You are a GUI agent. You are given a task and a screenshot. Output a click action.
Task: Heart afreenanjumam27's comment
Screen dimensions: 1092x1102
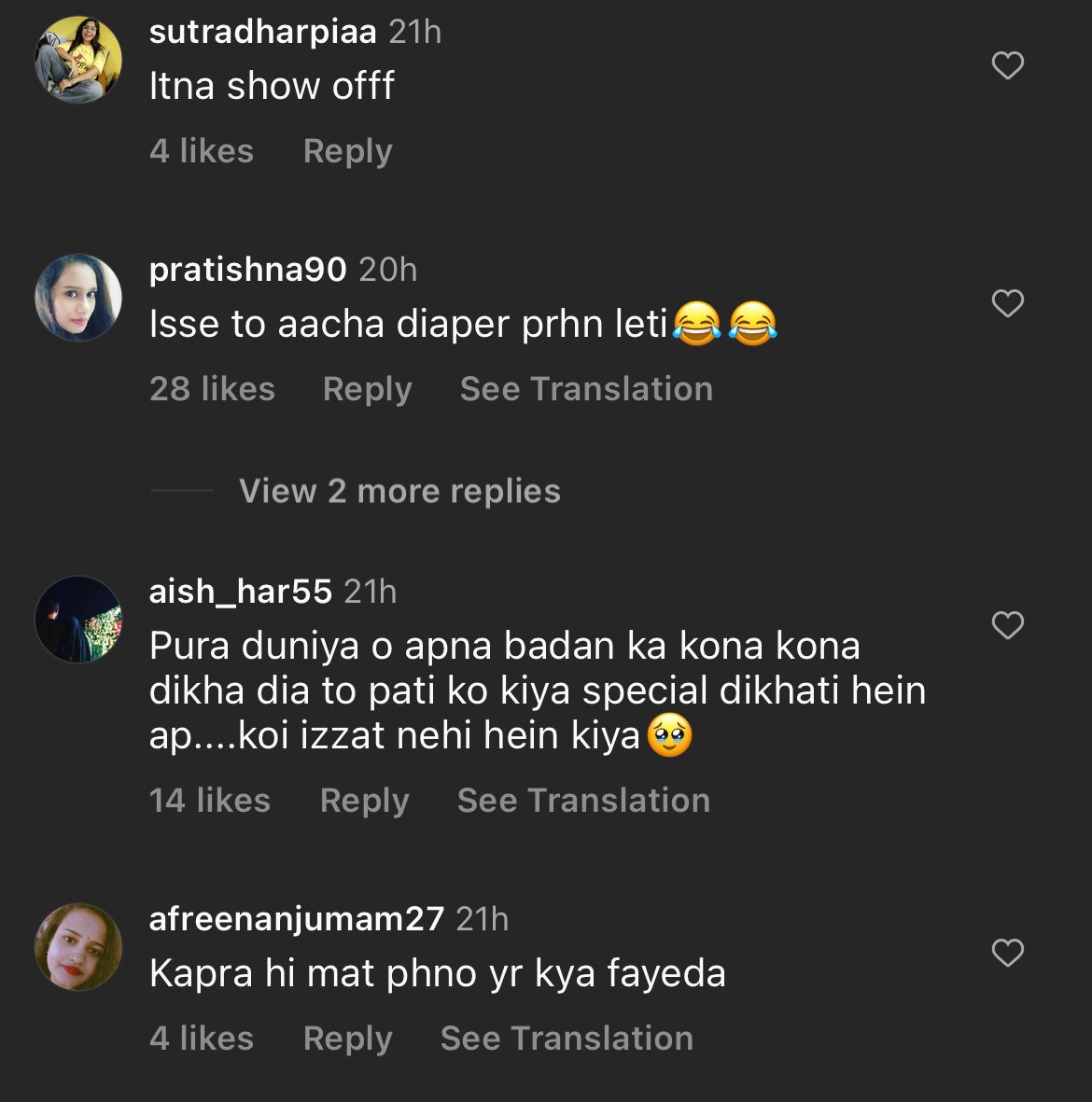coord(1007,953)
